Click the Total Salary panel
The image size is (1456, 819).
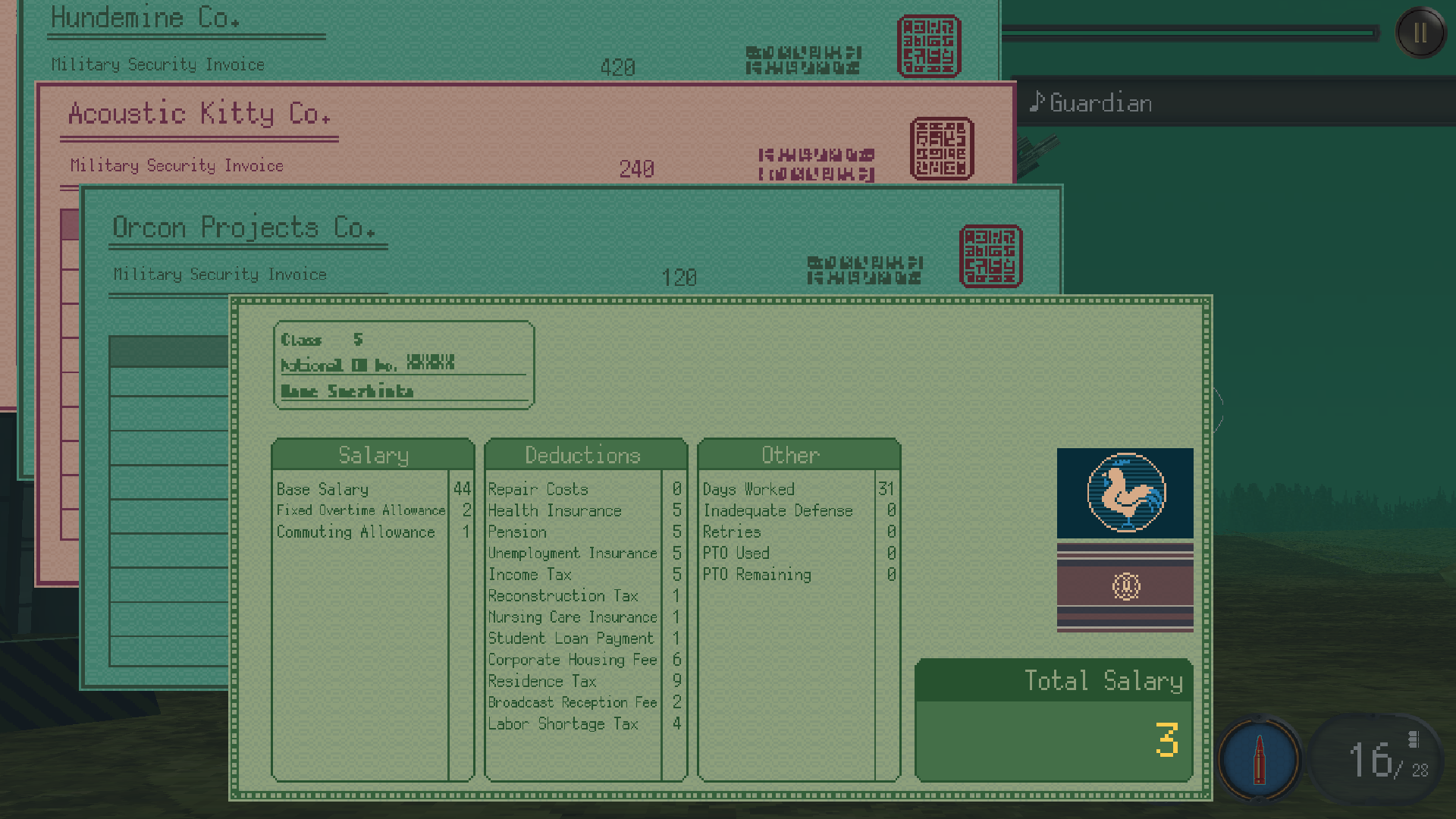[1054, 720]
